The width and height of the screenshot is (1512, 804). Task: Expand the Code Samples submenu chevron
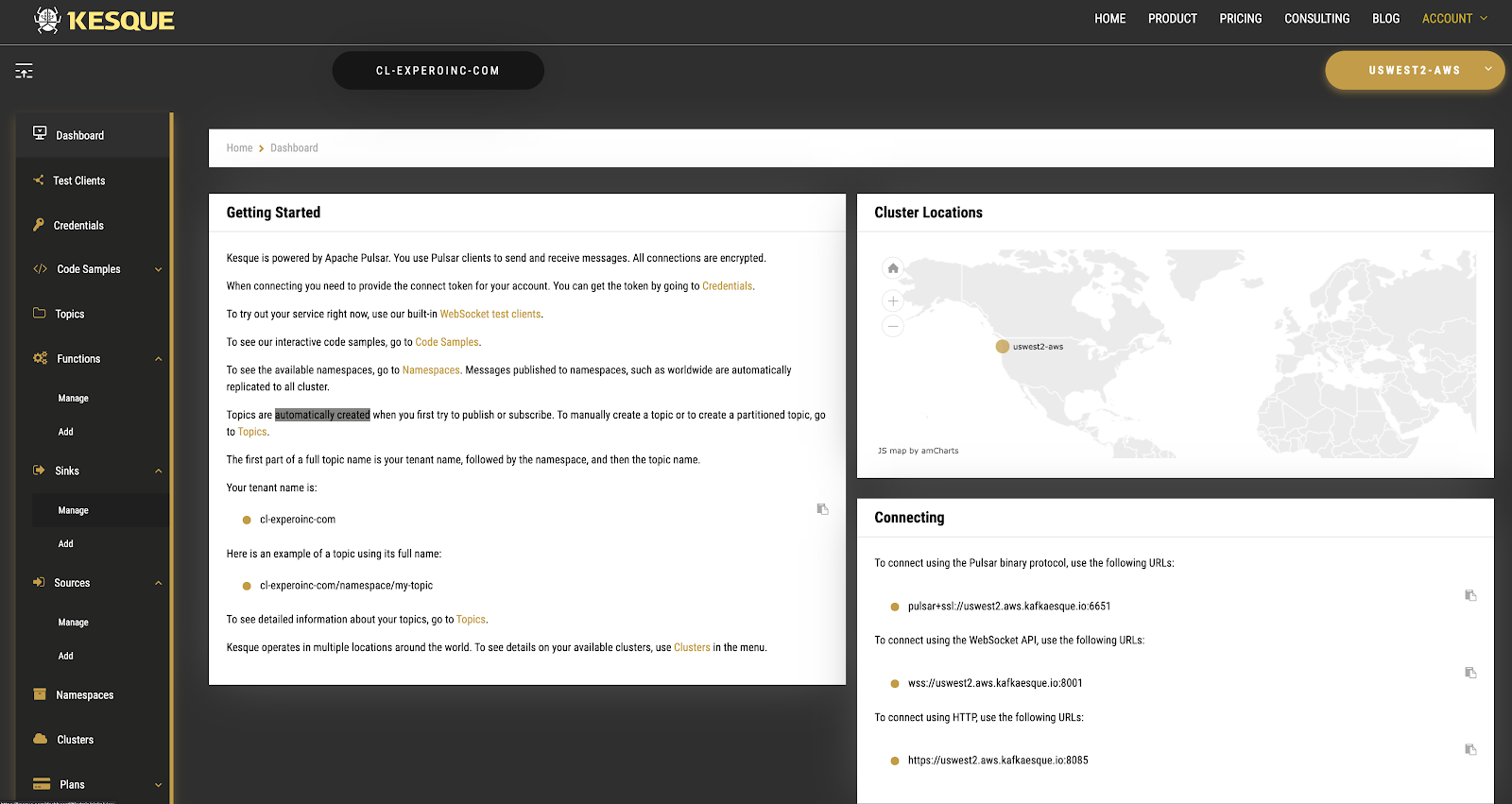click(x=159, y=269)
